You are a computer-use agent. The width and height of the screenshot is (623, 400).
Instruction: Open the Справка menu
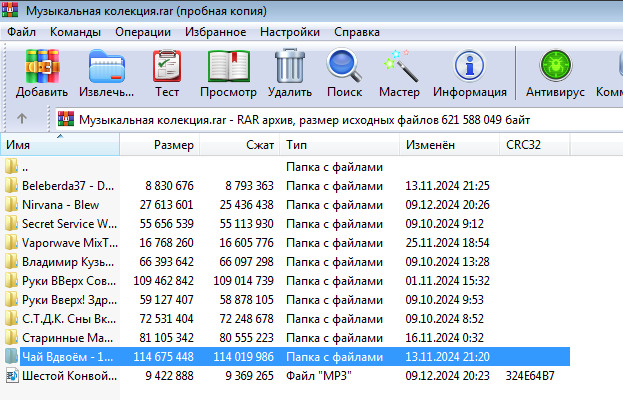357,32
